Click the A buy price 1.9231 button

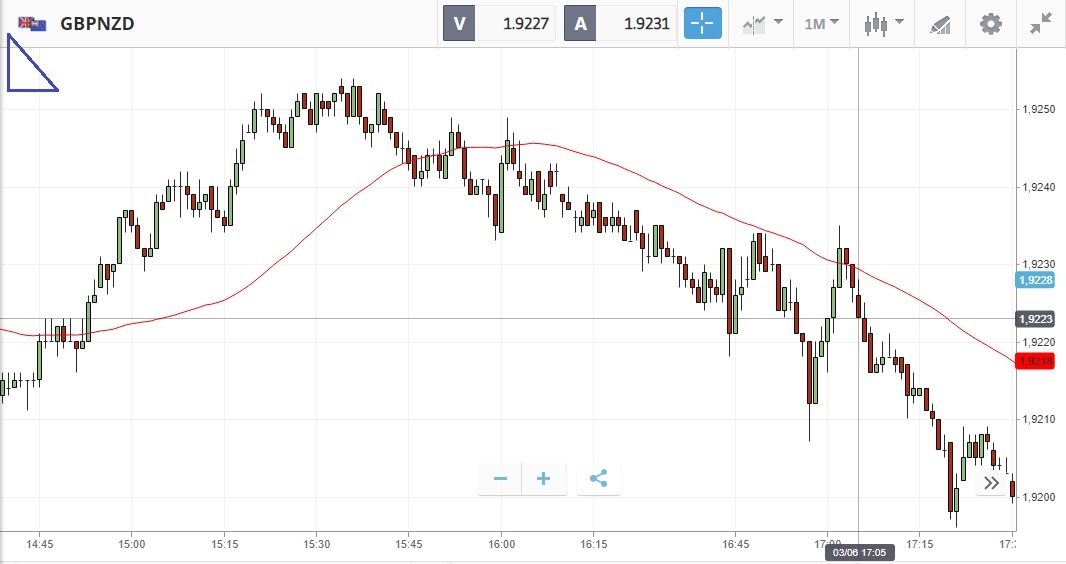coord(620,23)
